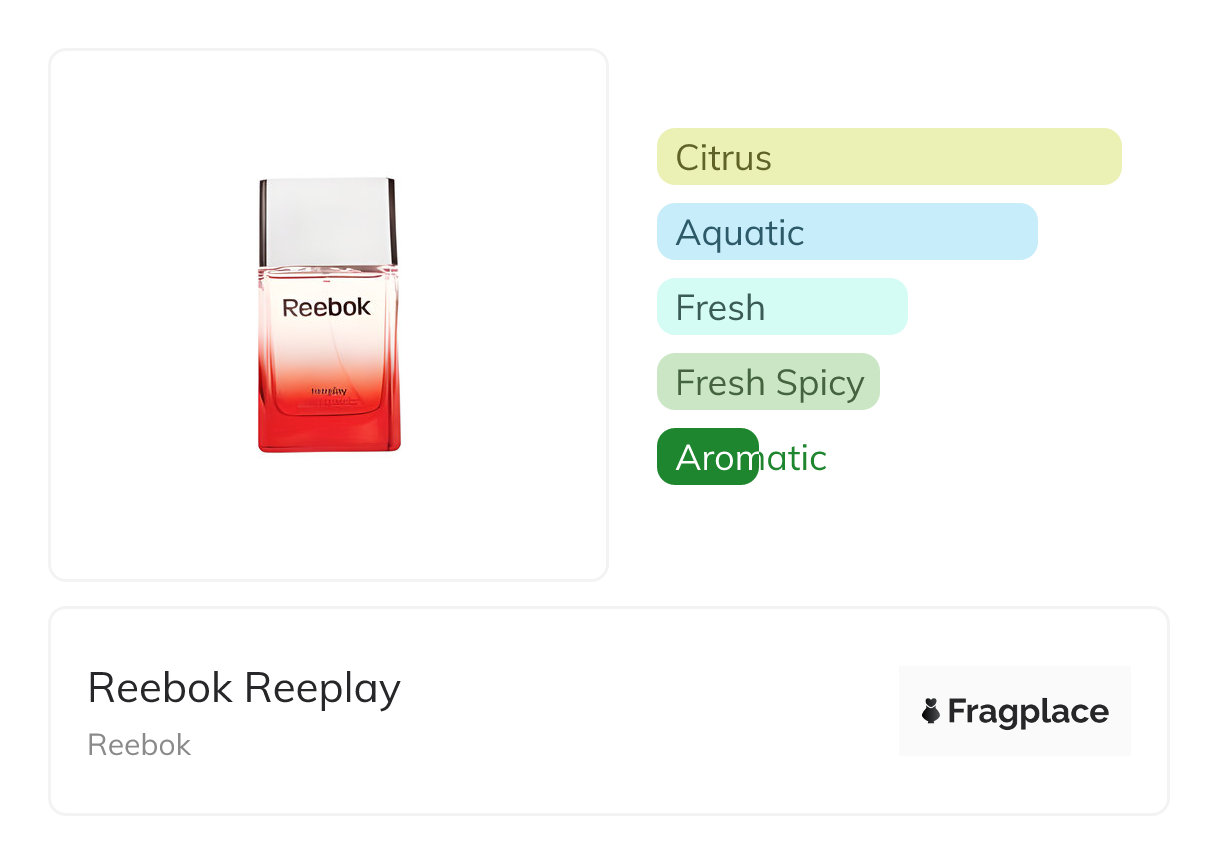
Task: Click the word "Citrus" in the accords
Action: [x=723, y=158]
